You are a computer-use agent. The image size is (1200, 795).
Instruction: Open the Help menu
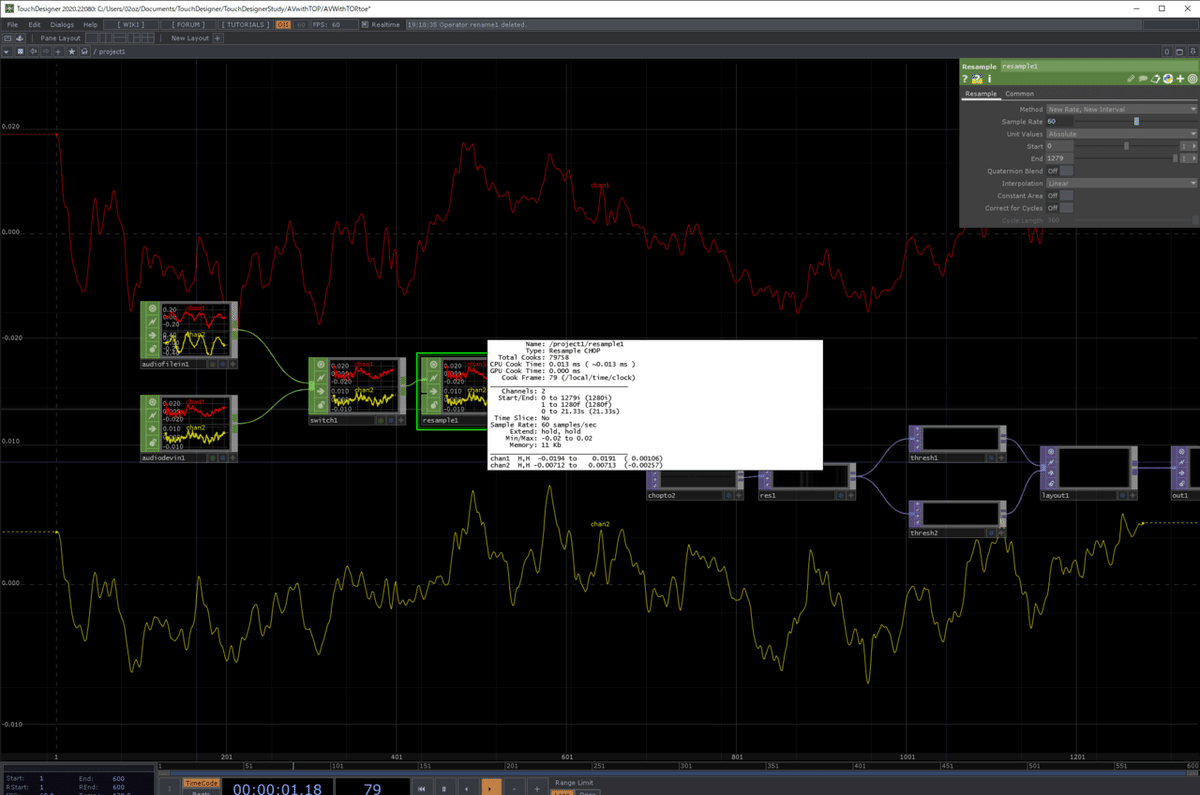[x=90, y=25]
